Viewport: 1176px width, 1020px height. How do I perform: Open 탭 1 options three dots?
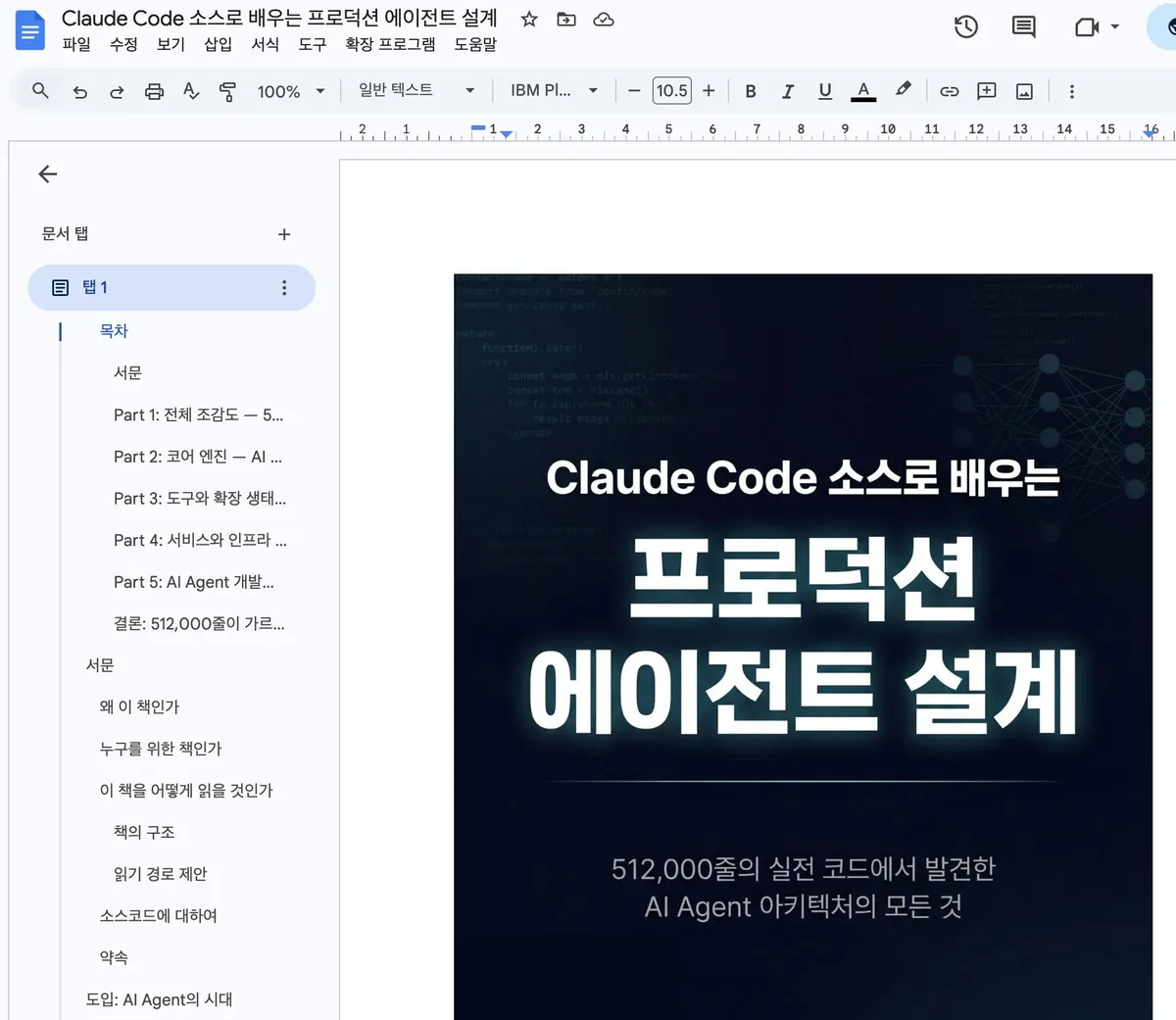click(x=284, y=287)
